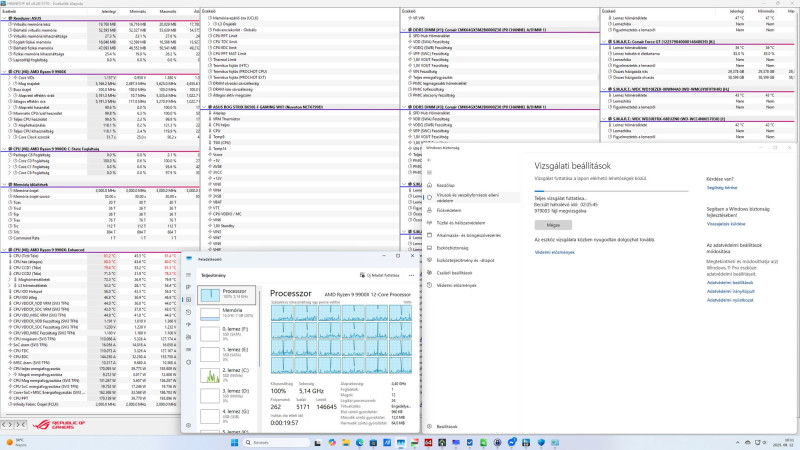Open Családi beállítások in Windows Security
This screenshot has height=450, width=800.
(454, 273)
